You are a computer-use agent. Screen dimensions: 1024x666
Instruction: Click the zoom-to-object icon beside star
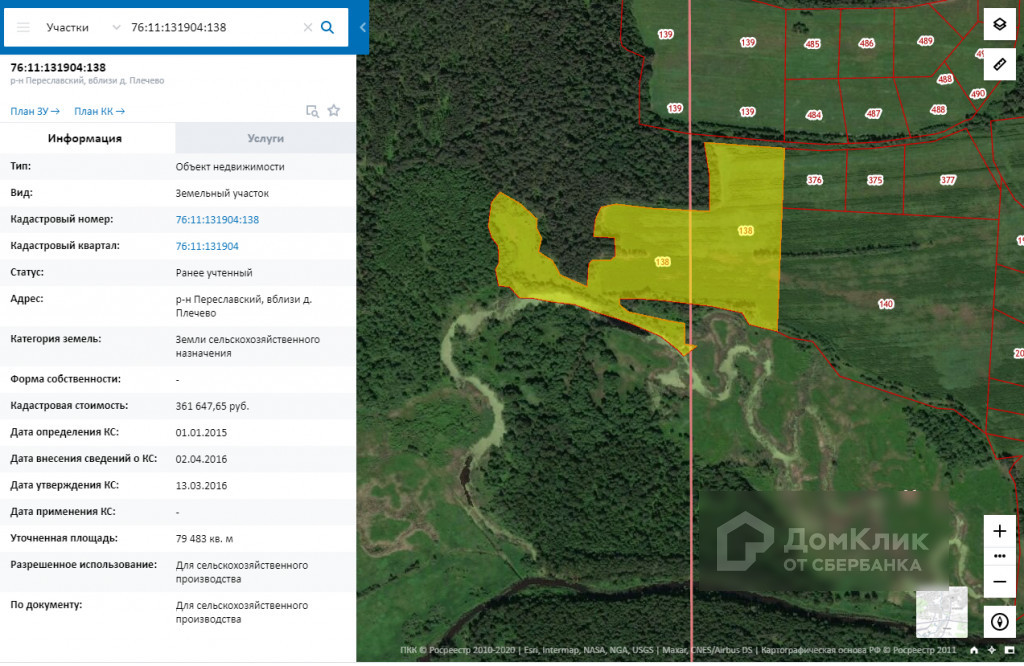312,111
